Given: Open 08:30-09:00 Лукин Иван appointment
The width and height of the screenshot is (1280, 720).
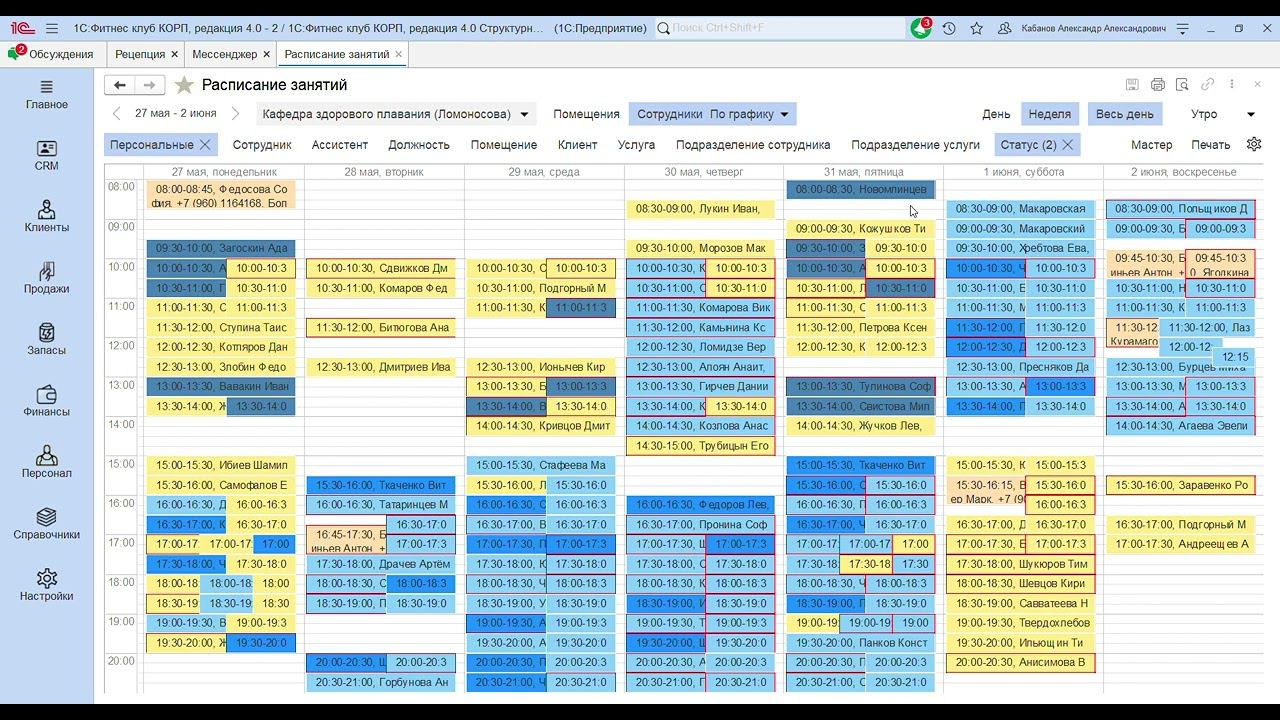Looking at the screenshot, I should (x=700, y=209).
